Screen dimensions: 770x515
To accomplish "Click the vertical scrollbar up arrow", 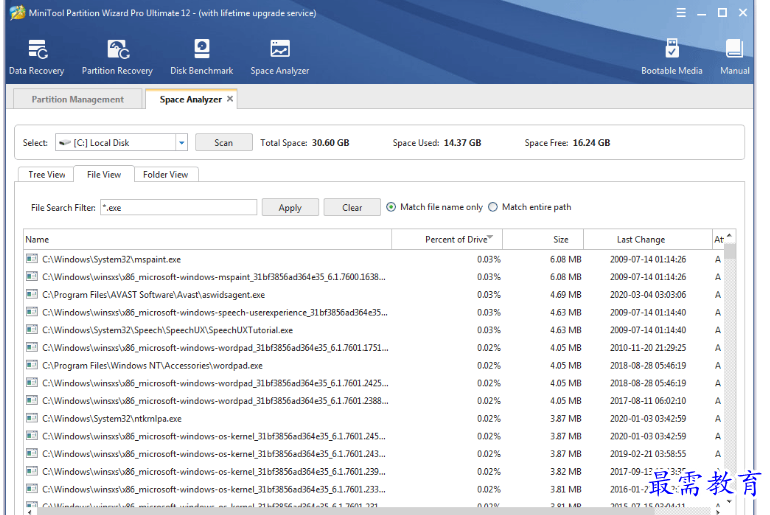I will pyautogui.click(x=730, y=236).
